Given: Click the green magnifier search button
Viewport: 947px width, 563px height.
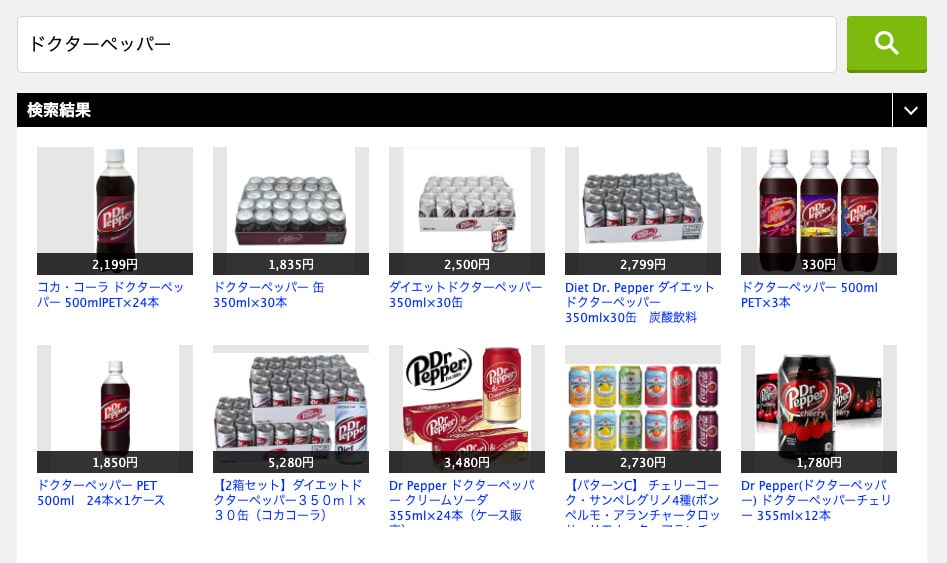Looking at the screenshot, I should [x=886, y=44].
